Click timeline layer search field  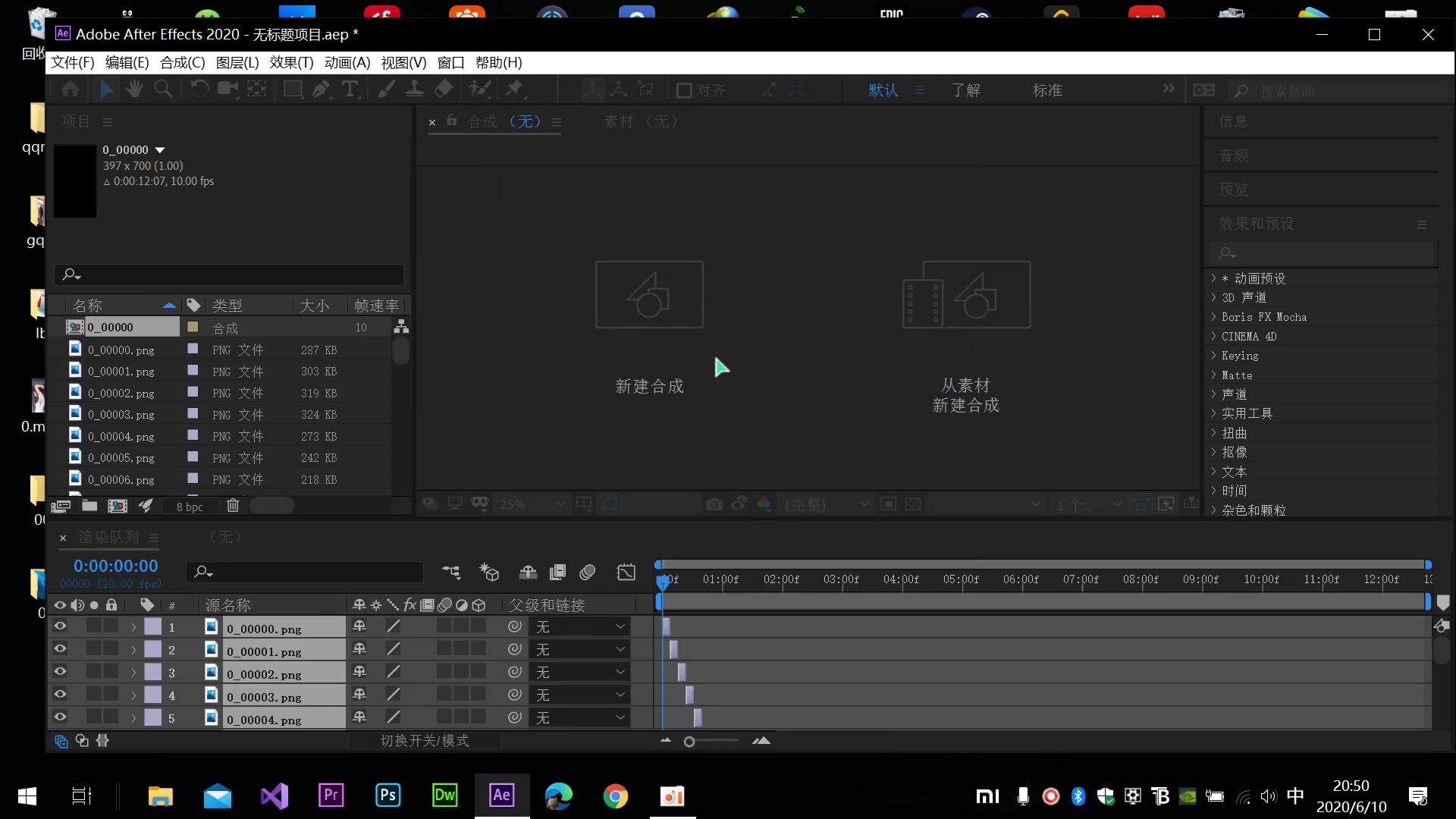pyautogui.click(x=305, y=572)
